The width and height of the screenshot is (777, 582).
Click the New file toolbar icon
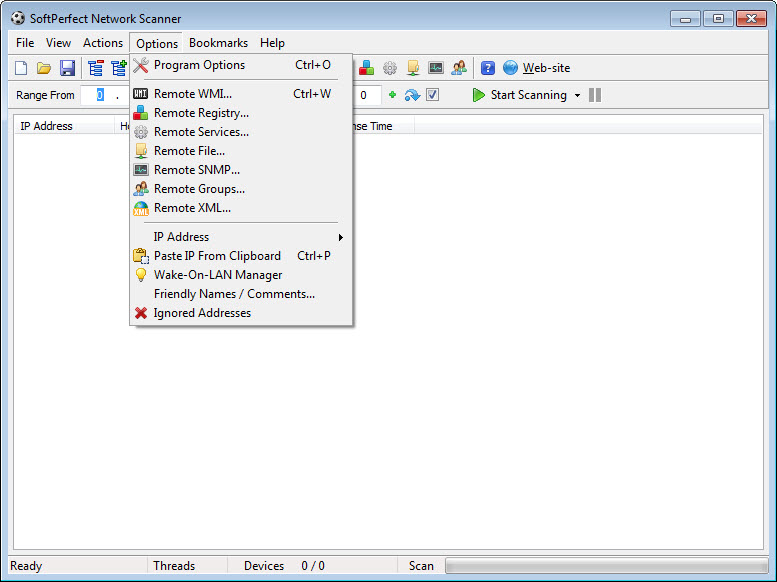click(x=22, y=68)
